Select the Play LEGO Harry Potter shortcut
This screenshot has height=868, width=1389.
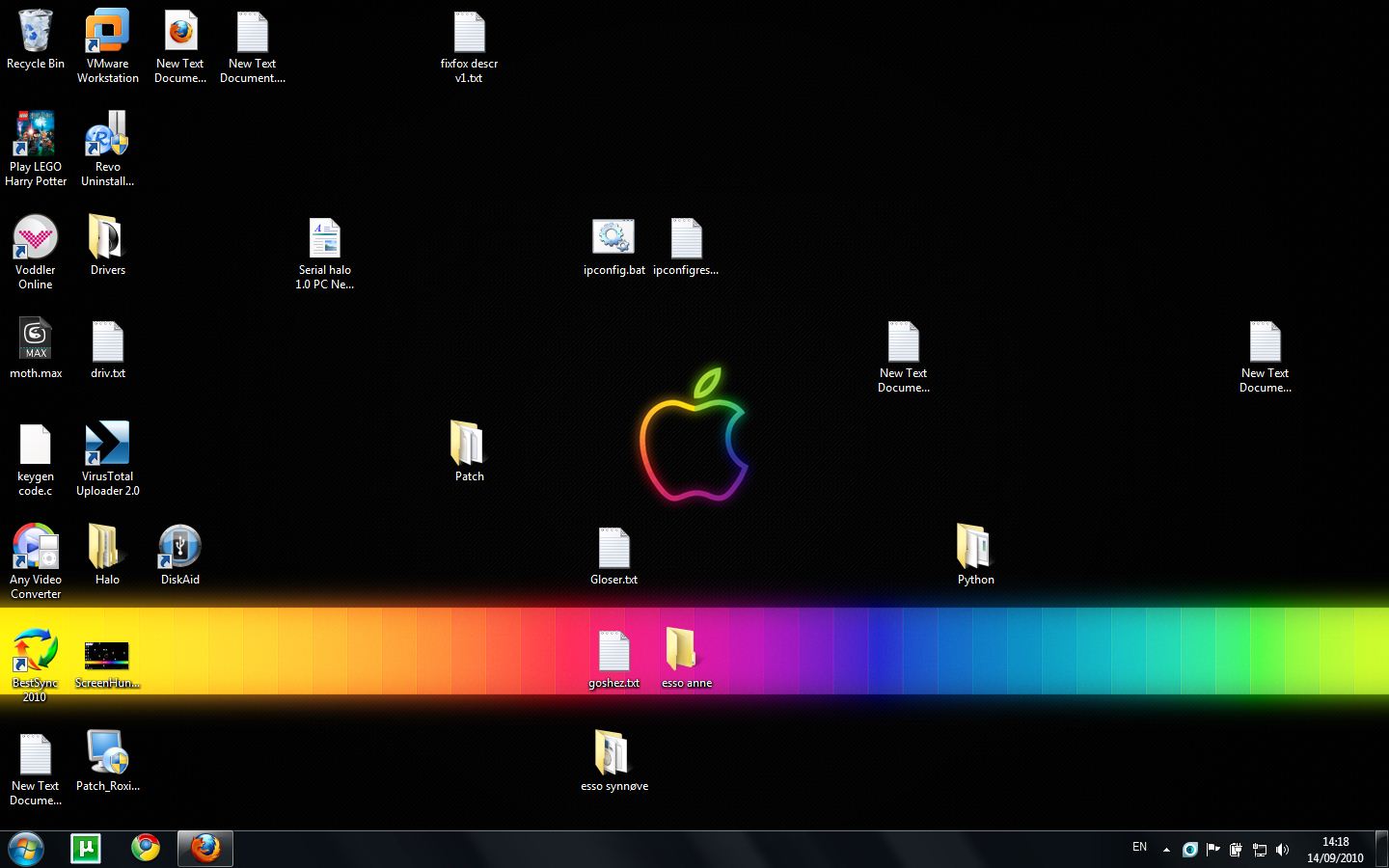36,149
